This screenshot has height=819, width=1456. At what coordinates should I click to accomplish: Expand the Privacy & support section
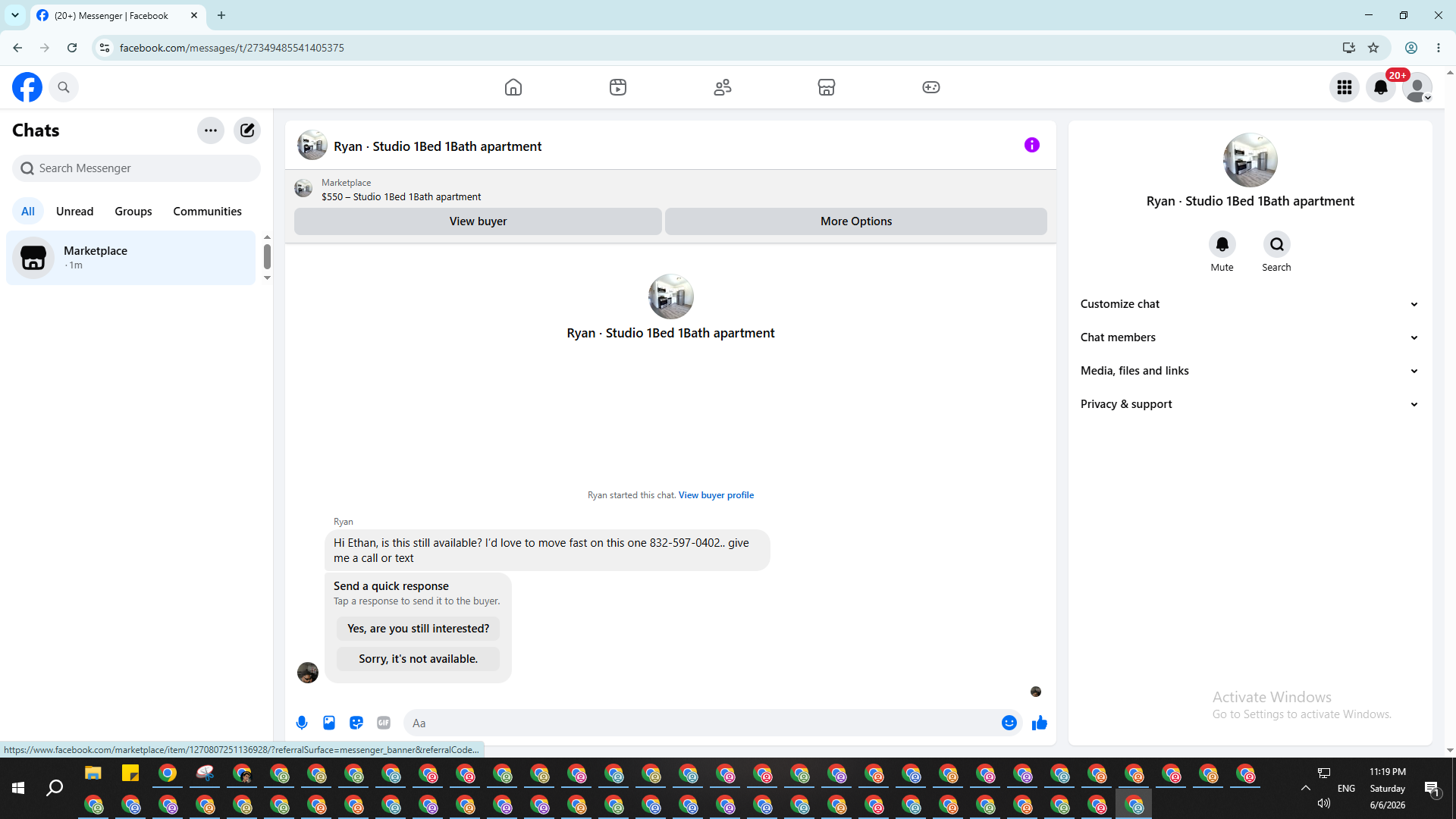pyautogui.click(x=1250, y=404)
